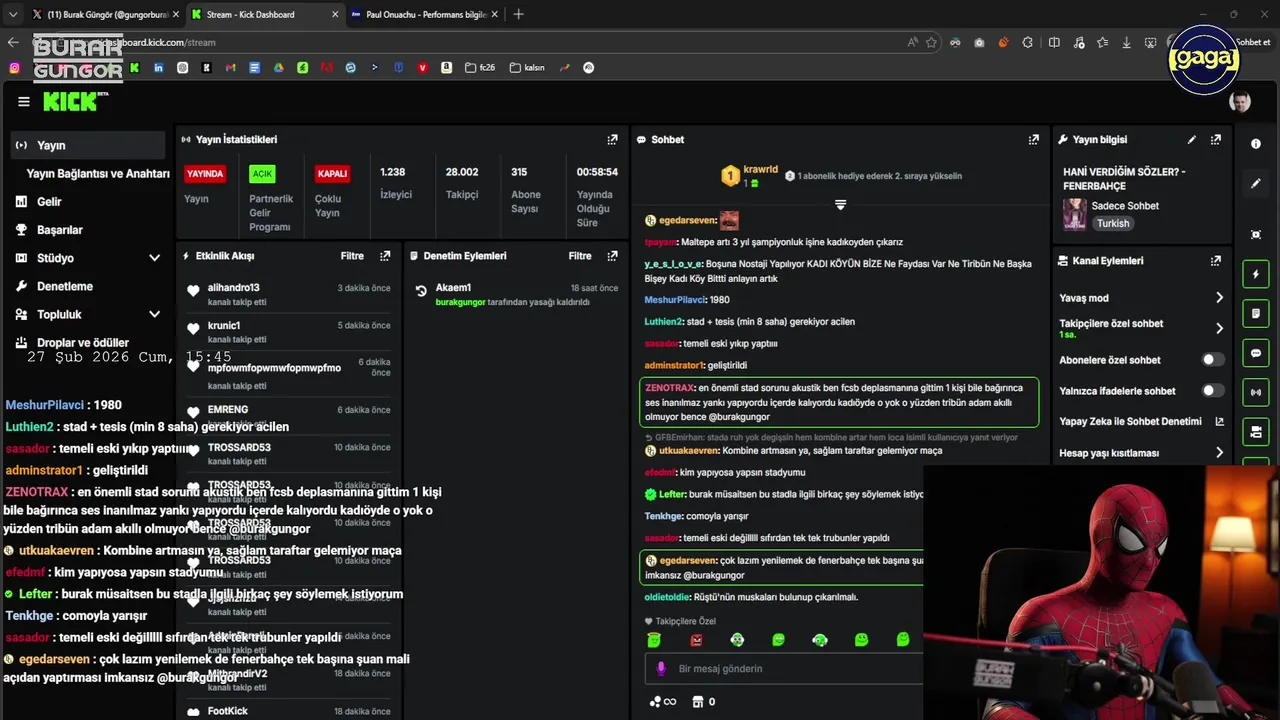Click the Turkish language tag

[1113, 224]
